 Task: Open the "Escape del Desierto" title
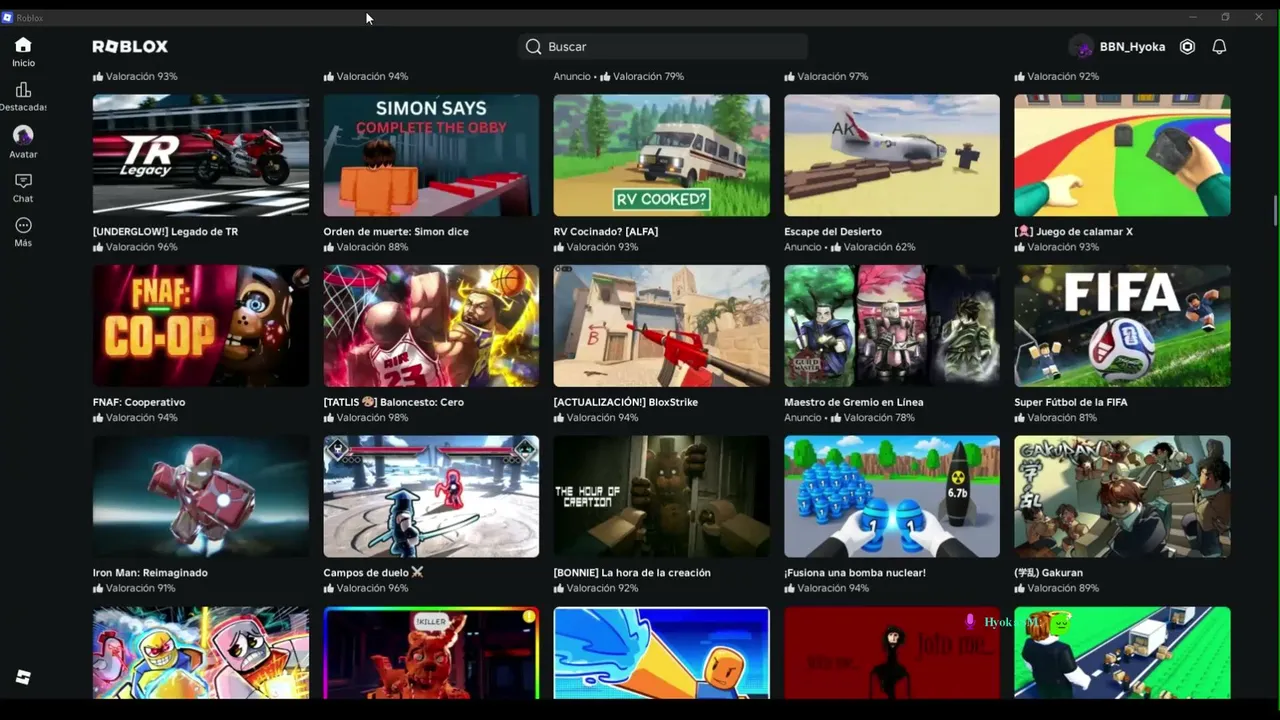coord(833,232)
